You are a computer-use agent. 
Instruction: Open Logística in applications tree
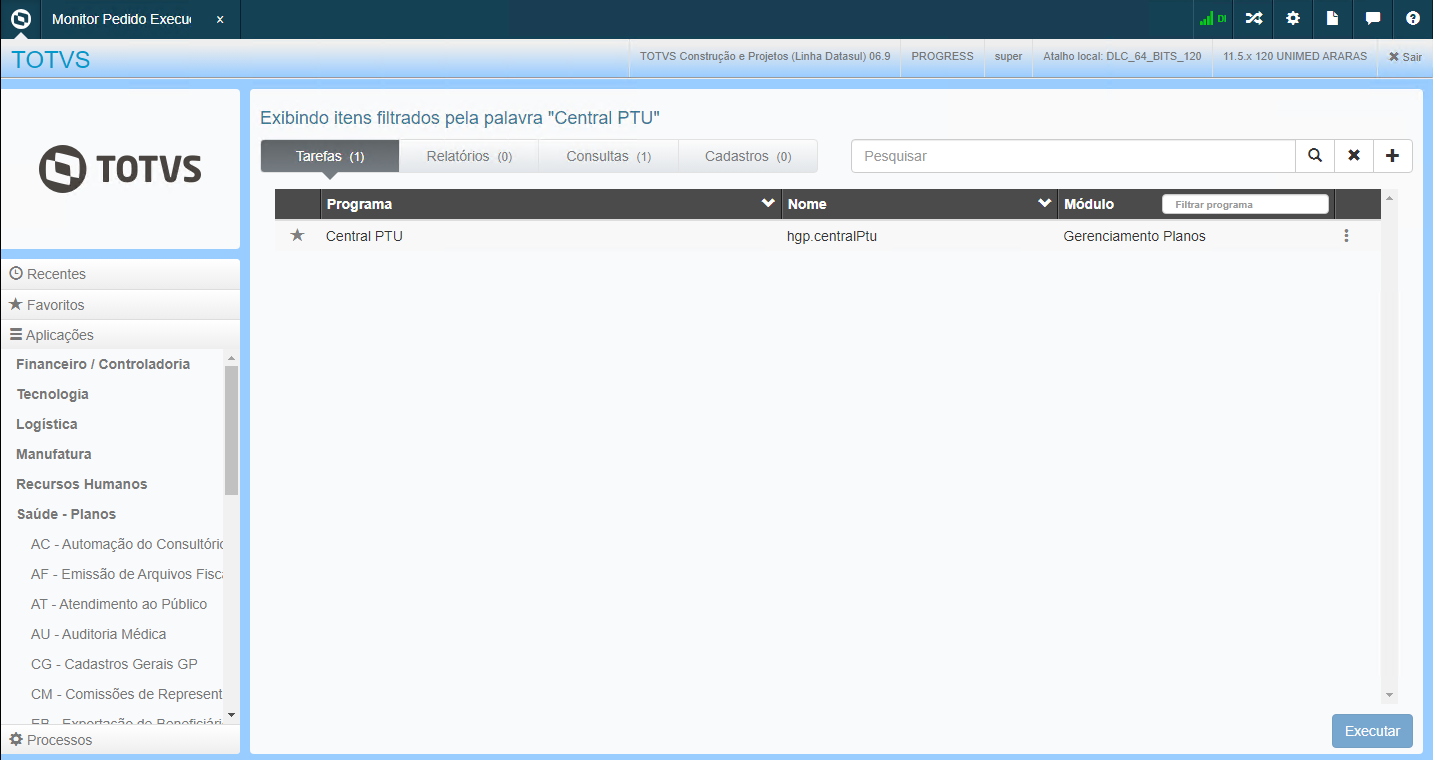(47, 424)
